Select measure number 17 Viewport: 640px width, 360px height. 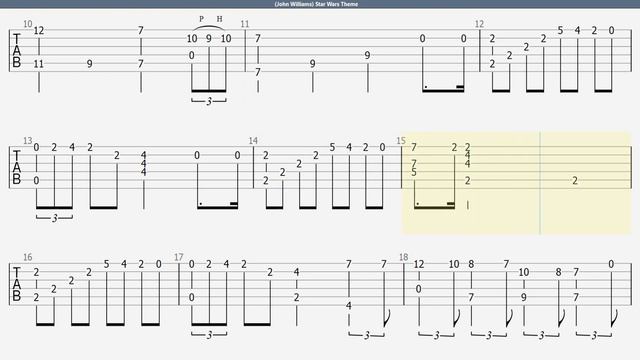pos(179,257)
